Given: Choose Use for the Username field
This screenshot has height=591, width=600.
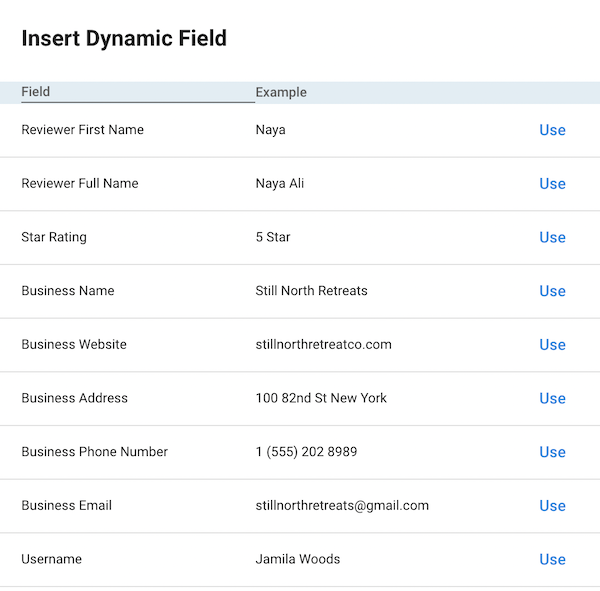Looking at the screenshot, I should pyautogui.click(x=552, y=560).
